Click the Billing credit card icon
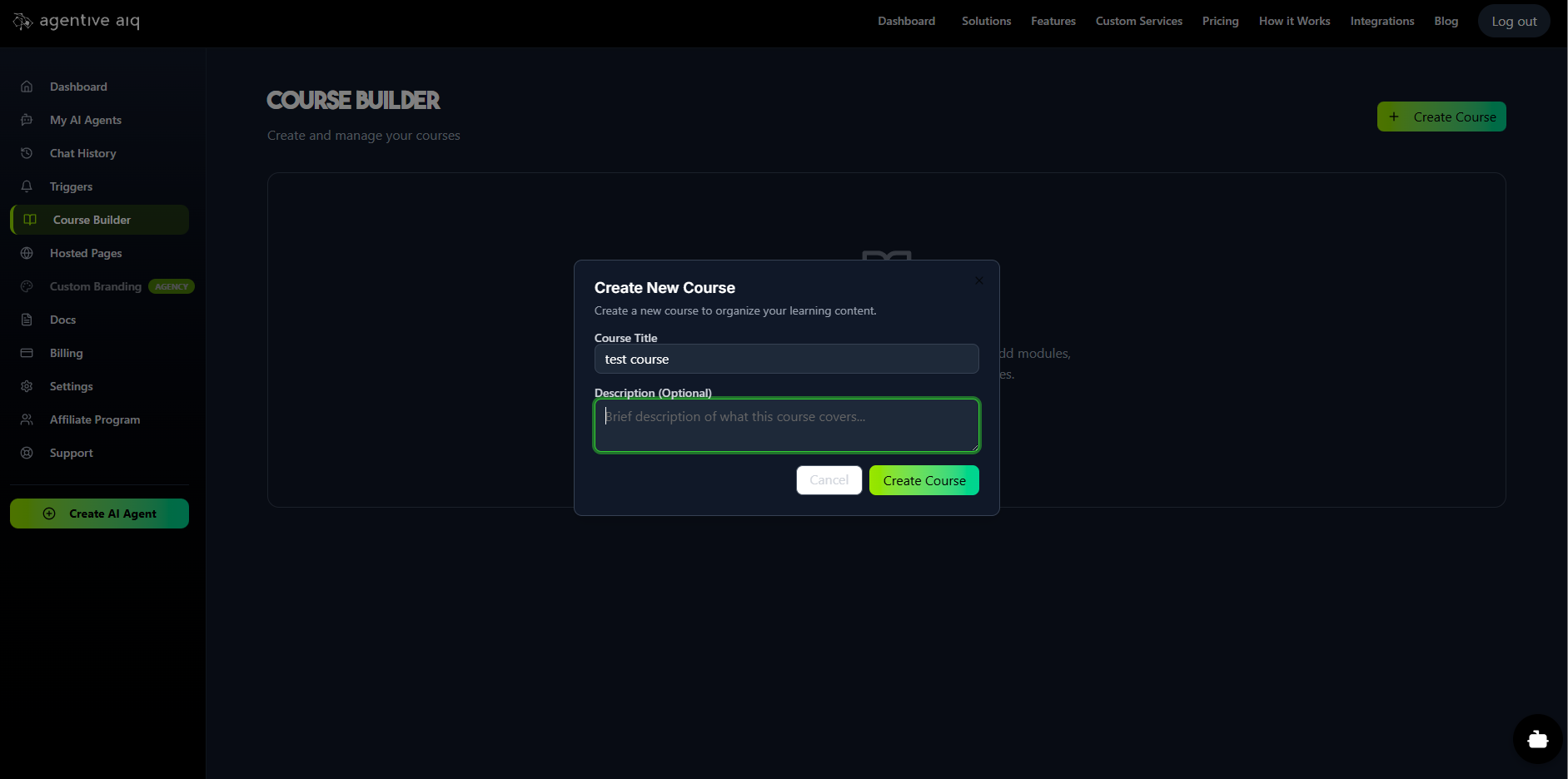The image size is (1568, 779). tap(27, 353)
